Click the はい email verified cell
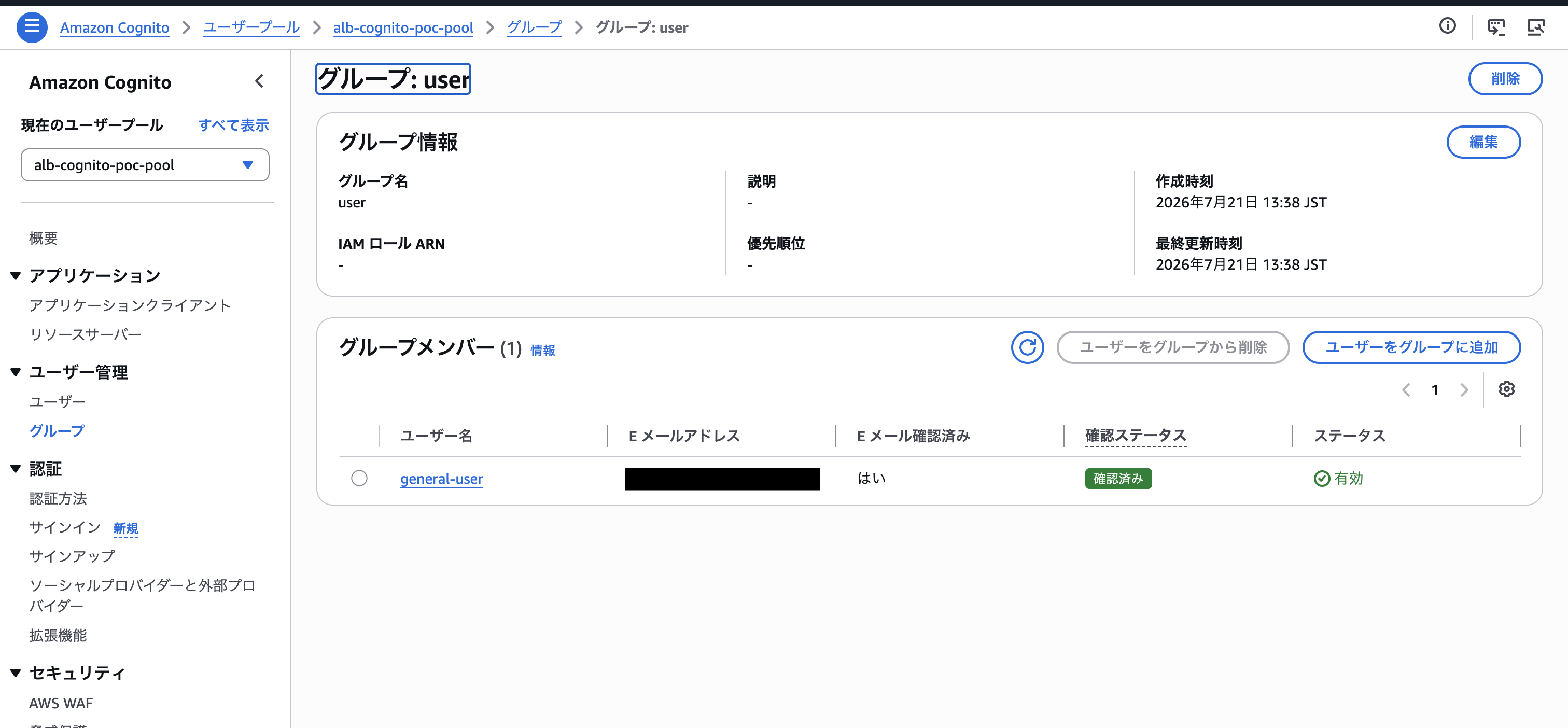The width and height of the screenshot is (1568, 728). tap(871, 479)
